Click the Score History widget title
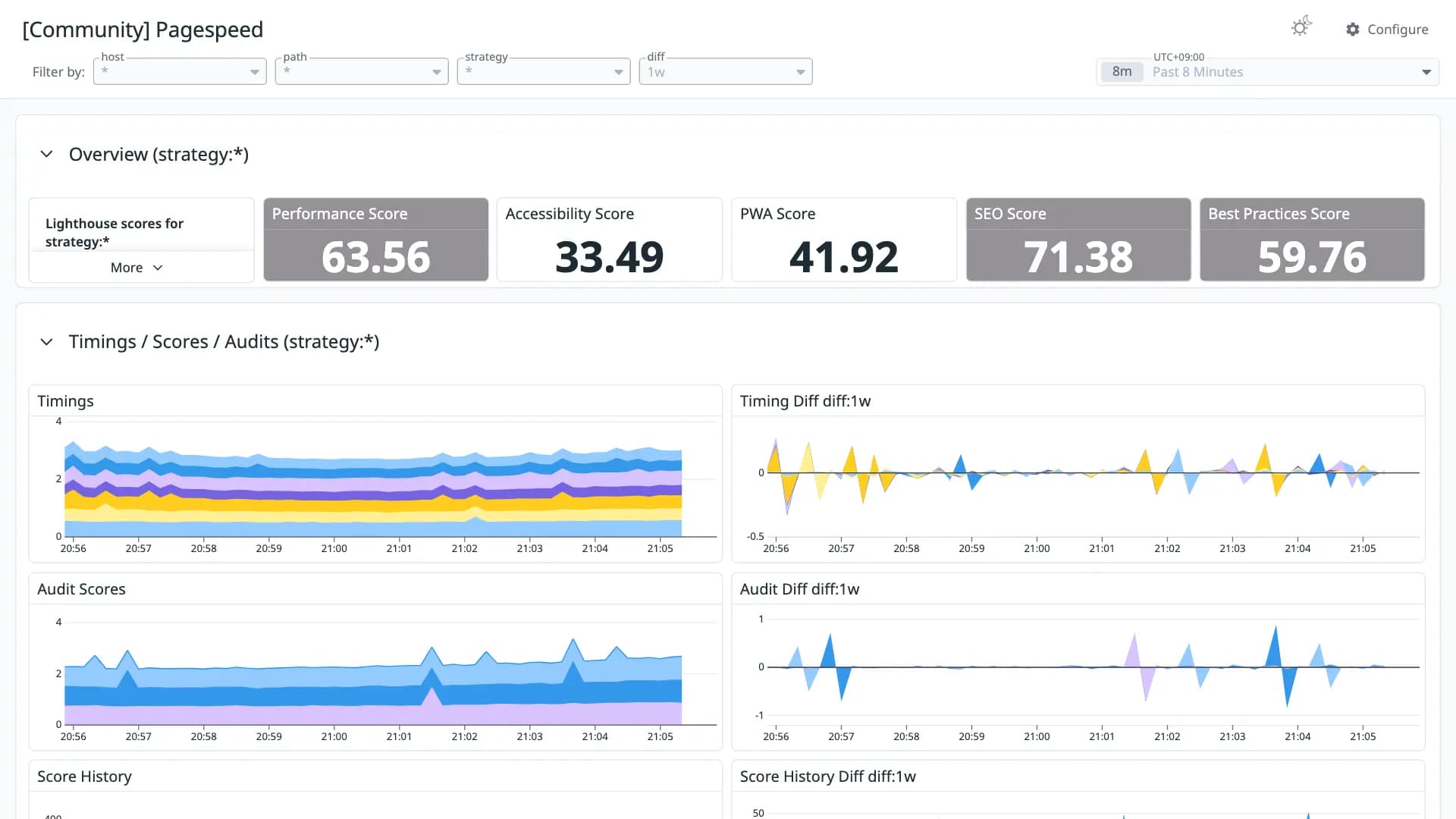This screenshot has width=1456, height=819. [x=84, y=777]
